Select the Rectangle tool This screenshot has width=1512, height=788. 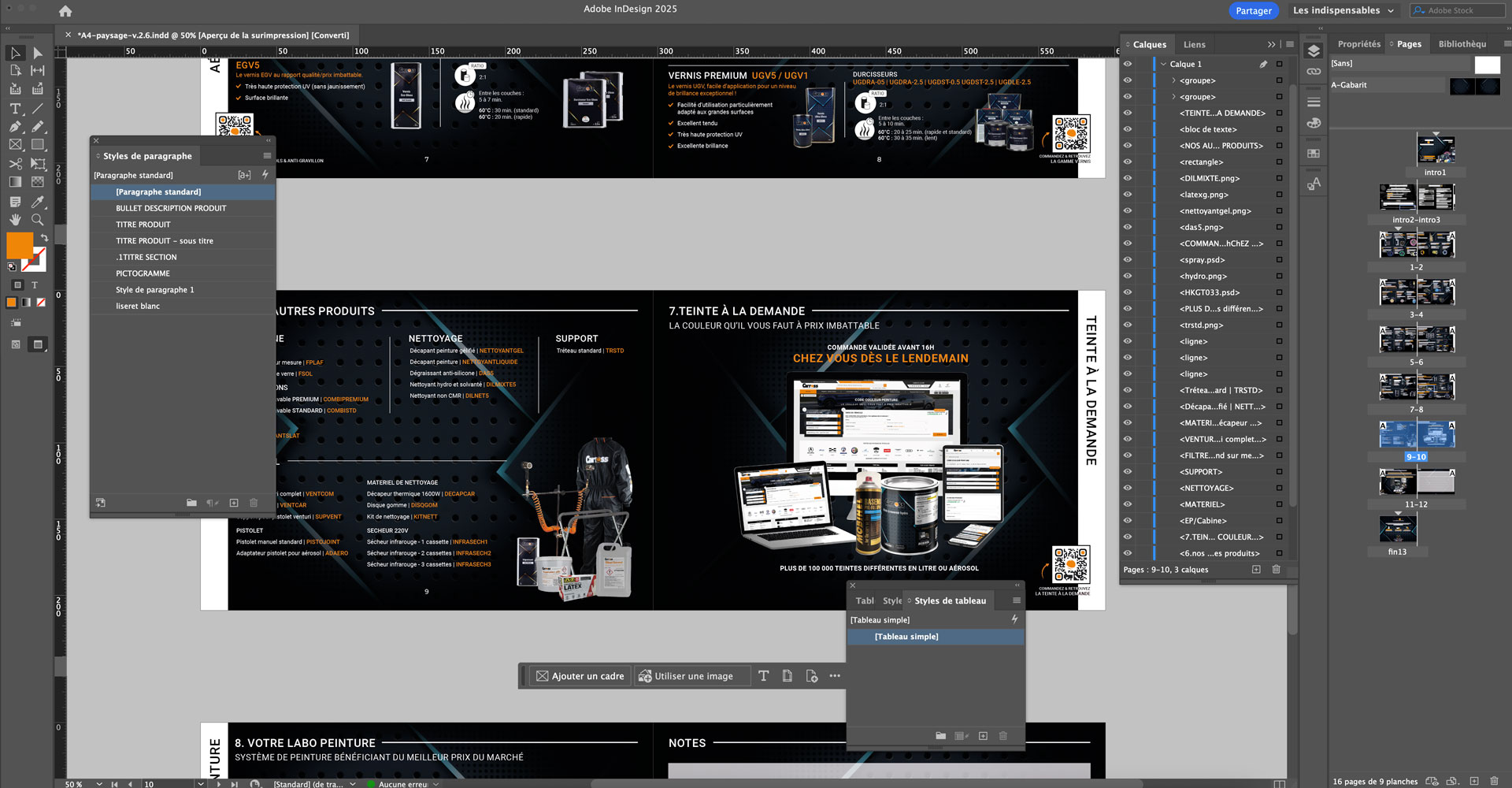[37, 145]
